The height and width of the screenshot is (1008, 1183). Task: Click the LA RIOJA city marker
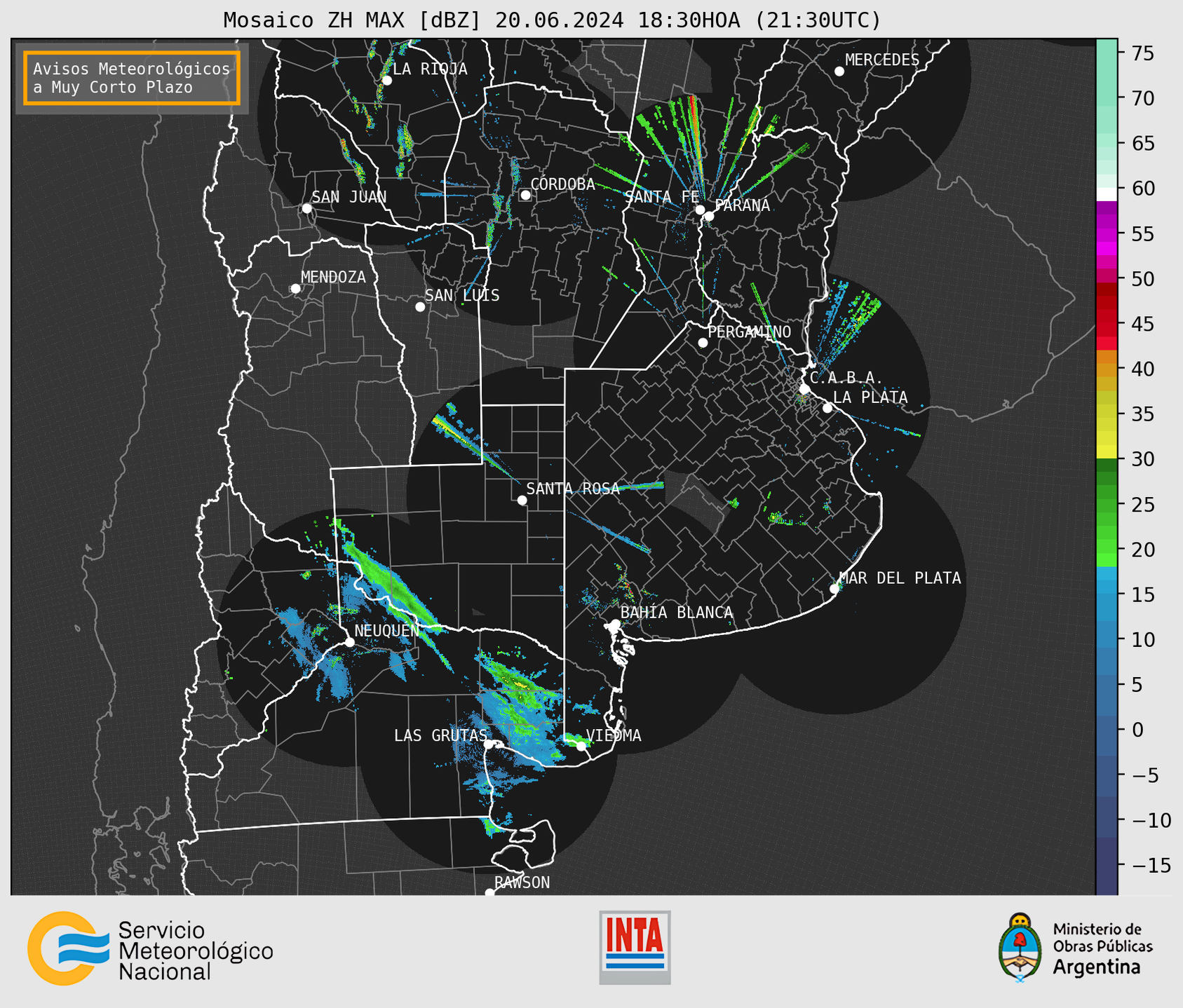point(386,81)
